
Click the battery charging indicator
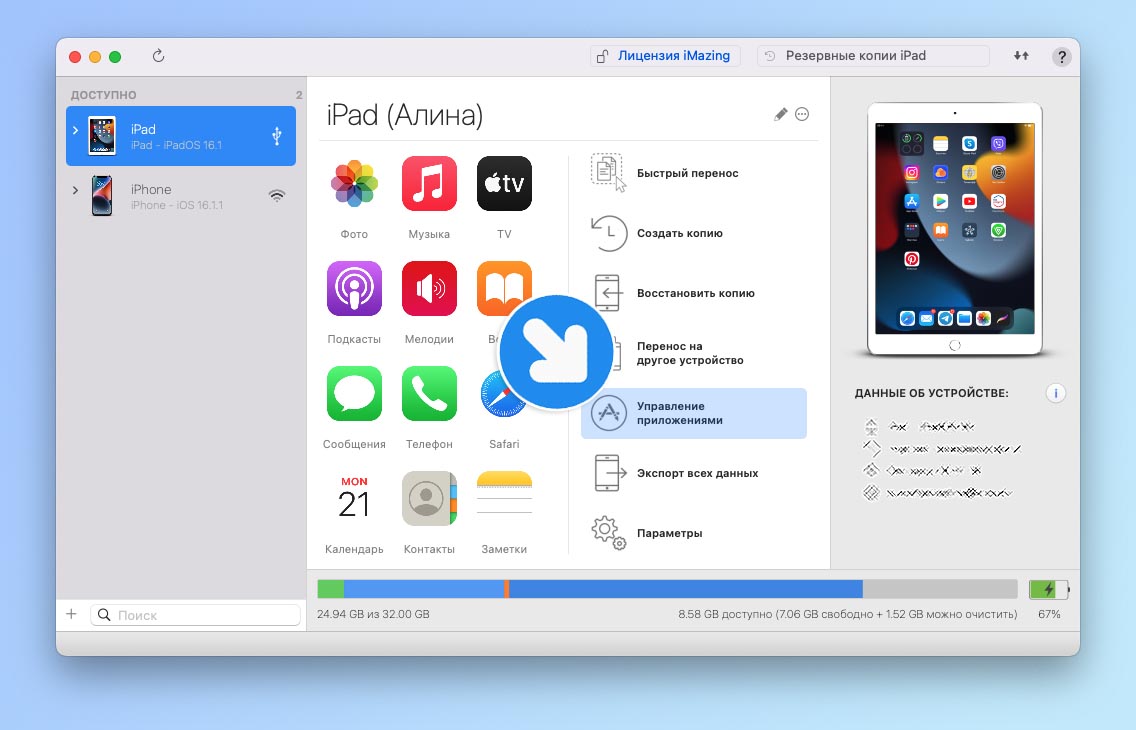tap(1049, 590)
